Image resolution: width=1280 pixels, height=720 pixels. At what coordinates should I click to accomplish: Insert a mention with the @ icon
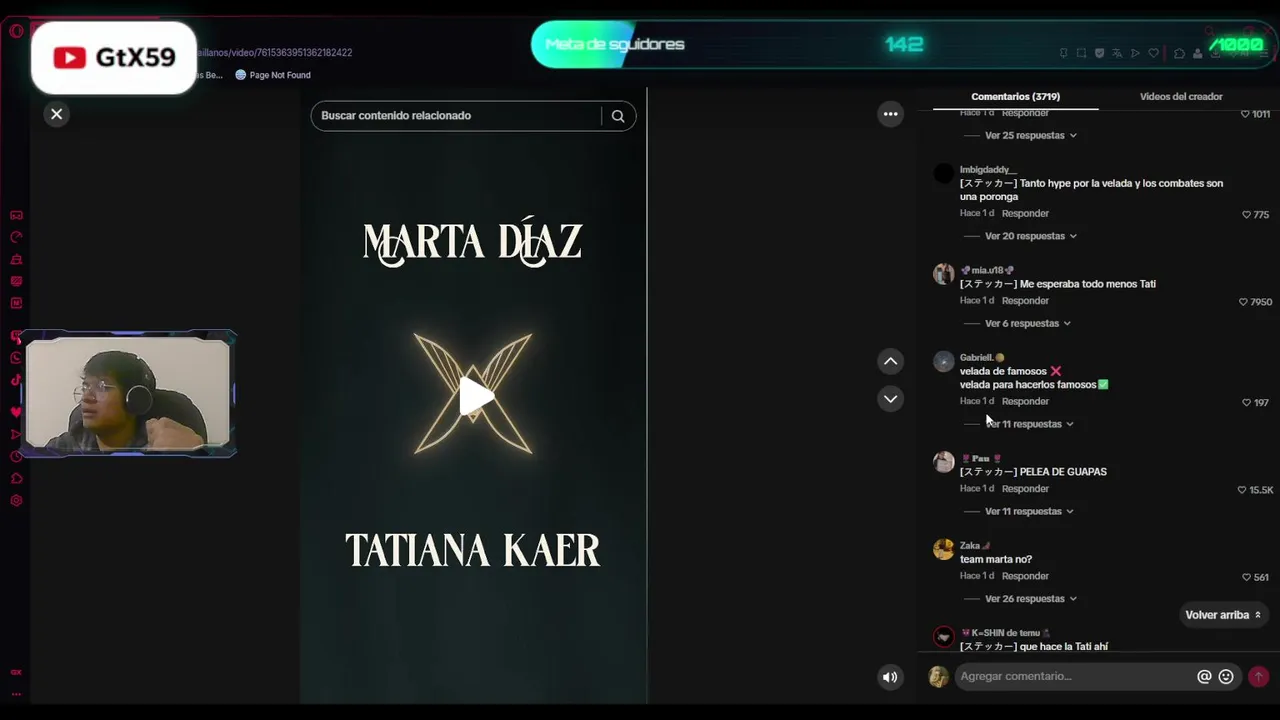tap(1204, 677)
